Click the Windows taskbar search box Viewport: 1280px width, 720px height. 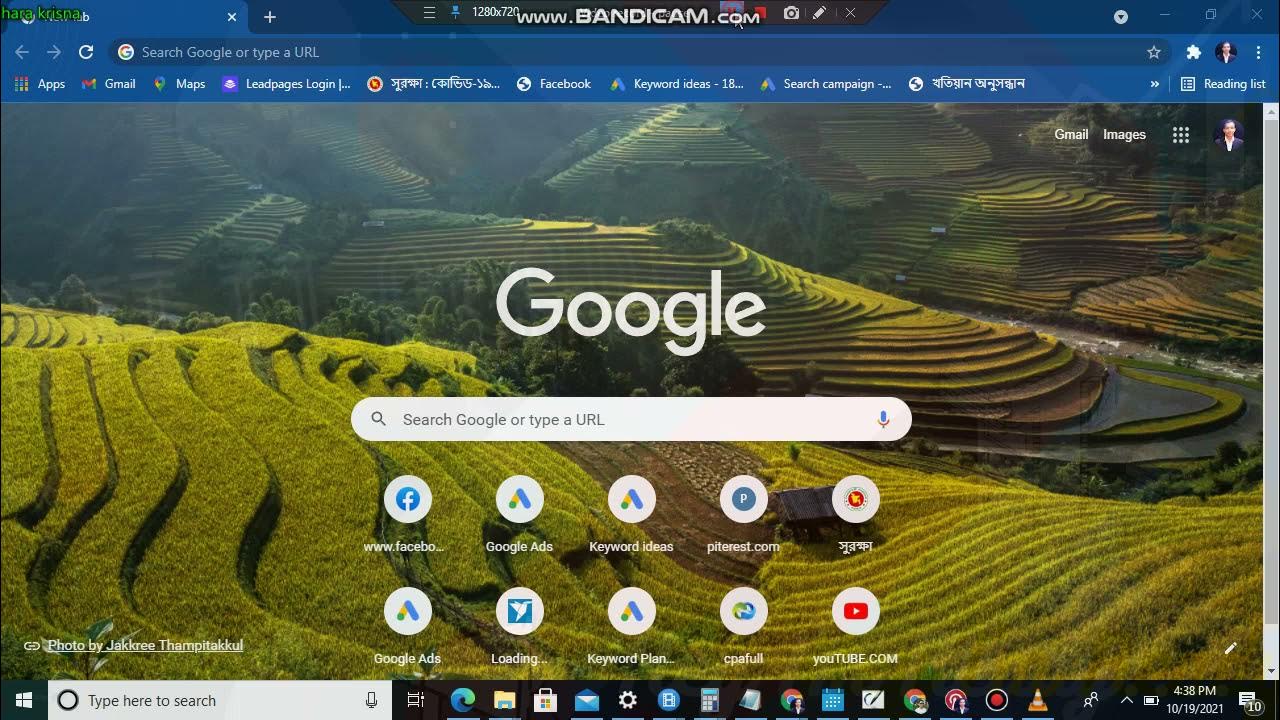220,701
